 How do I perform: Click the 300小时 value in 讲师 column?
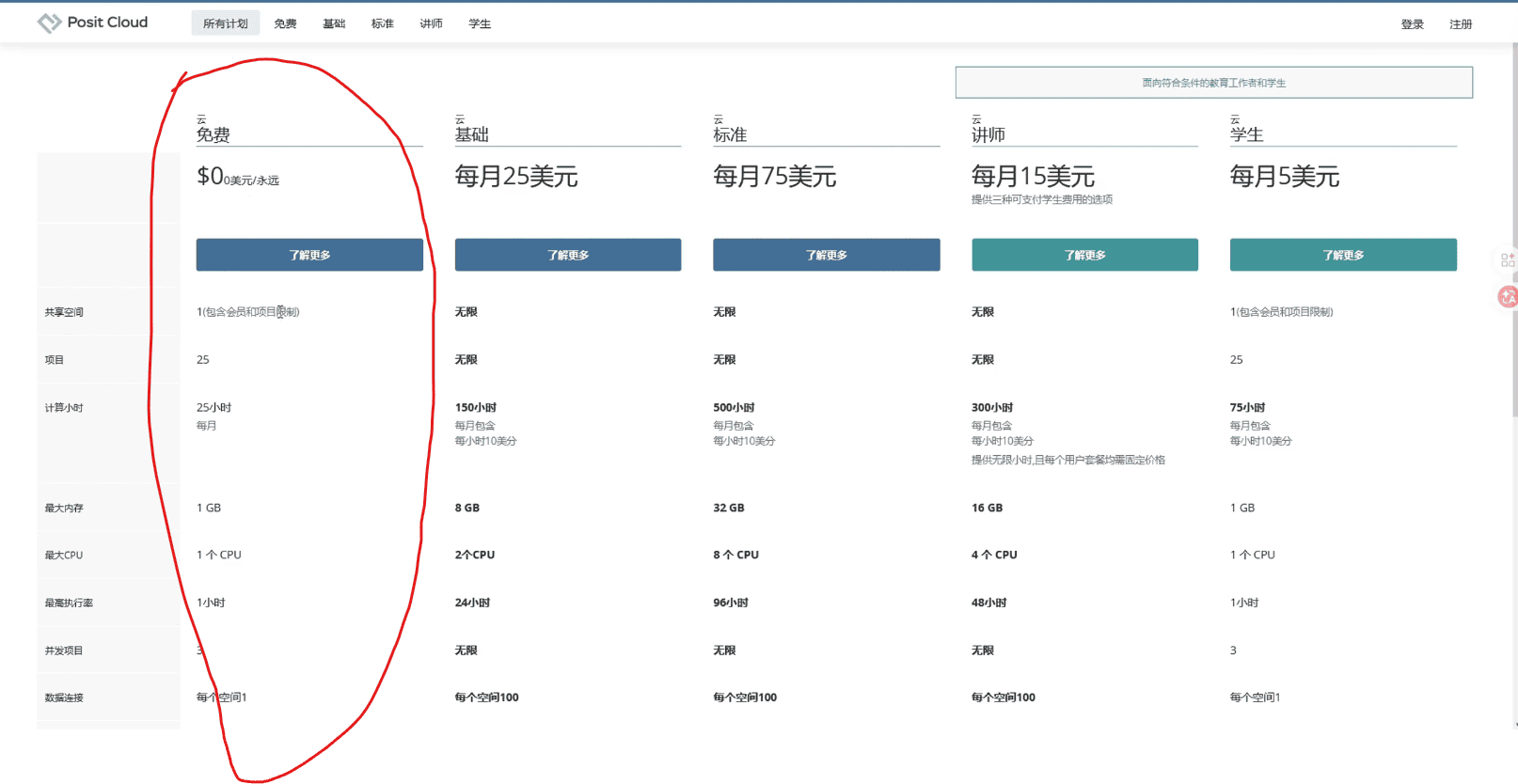click(992, 408)
